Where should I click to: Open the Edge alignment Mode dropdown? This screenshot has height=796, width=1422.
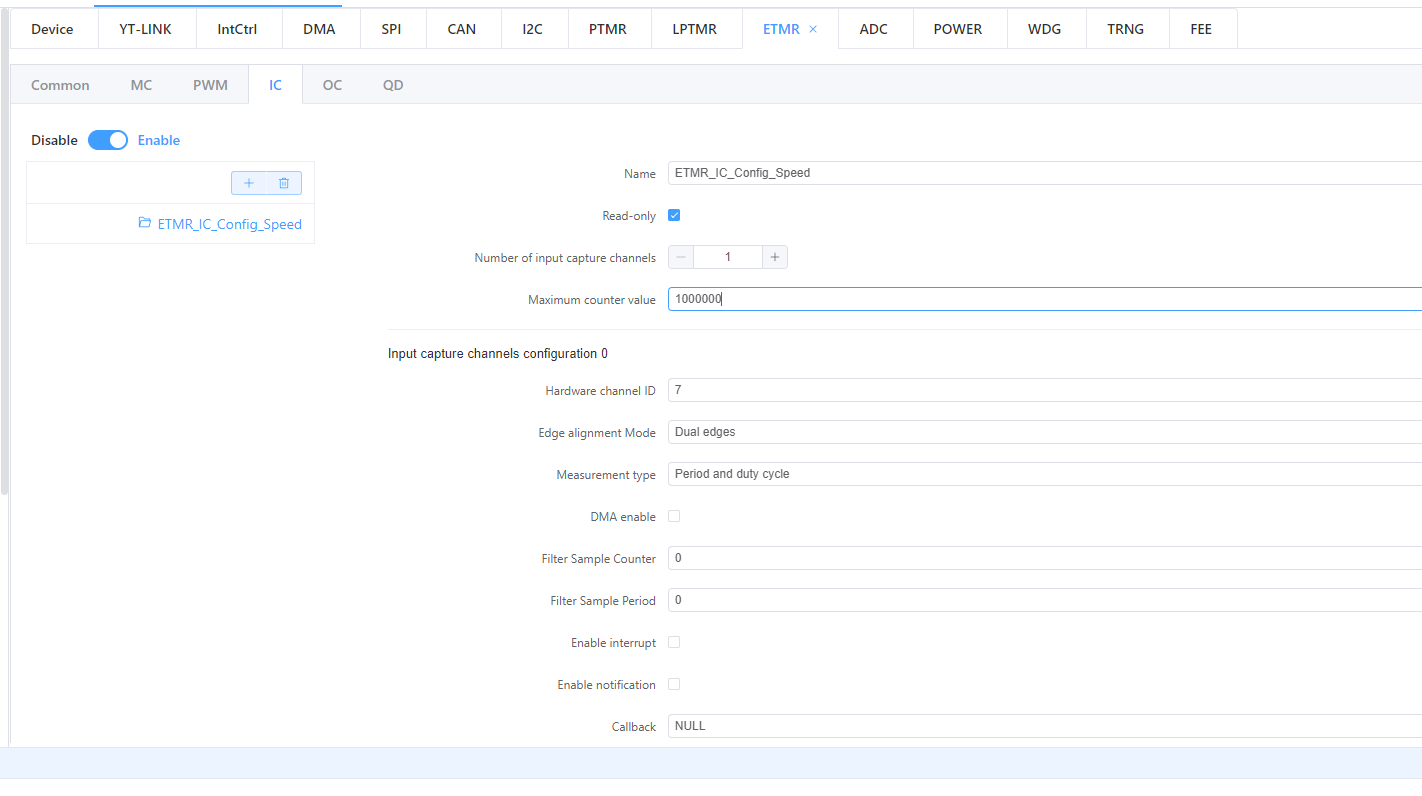1045,432
